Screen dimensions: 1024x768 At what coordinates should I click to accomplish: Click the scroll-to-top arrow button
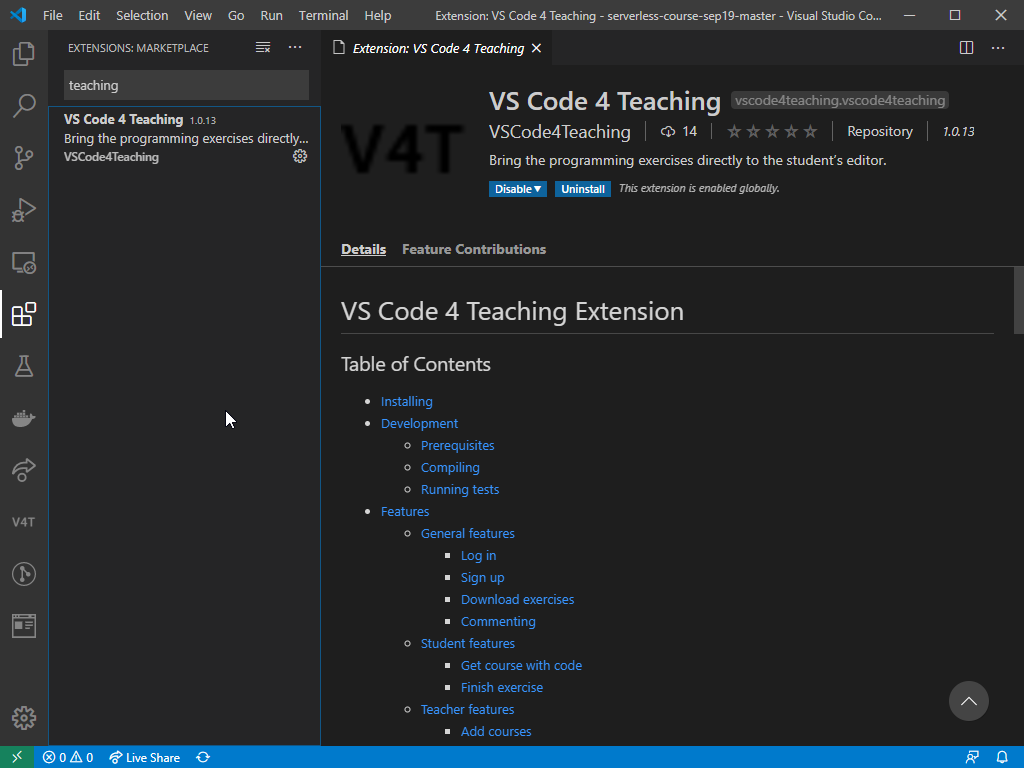[968, 701]
